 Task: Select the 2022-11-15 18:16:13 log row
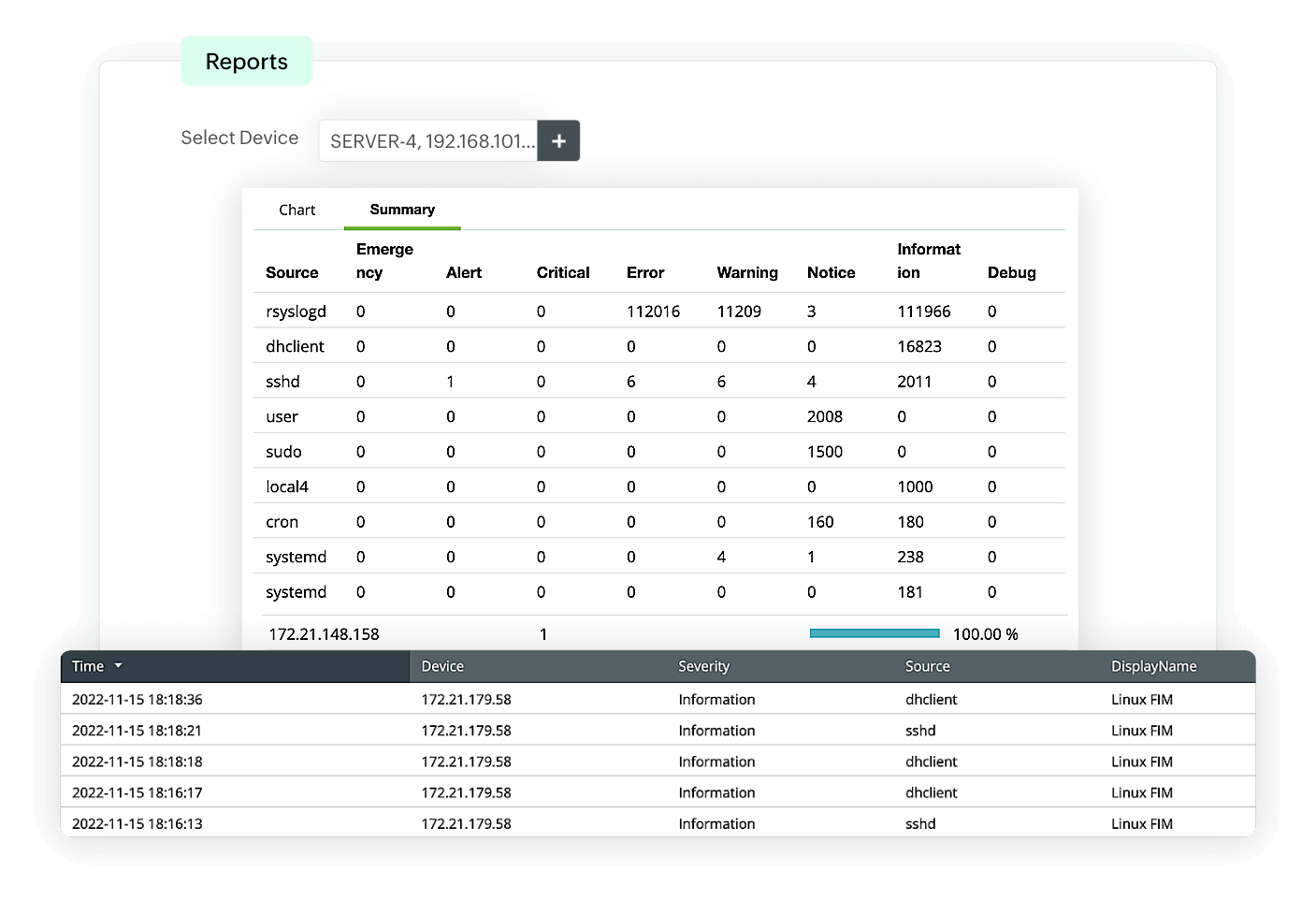point(658,823)
